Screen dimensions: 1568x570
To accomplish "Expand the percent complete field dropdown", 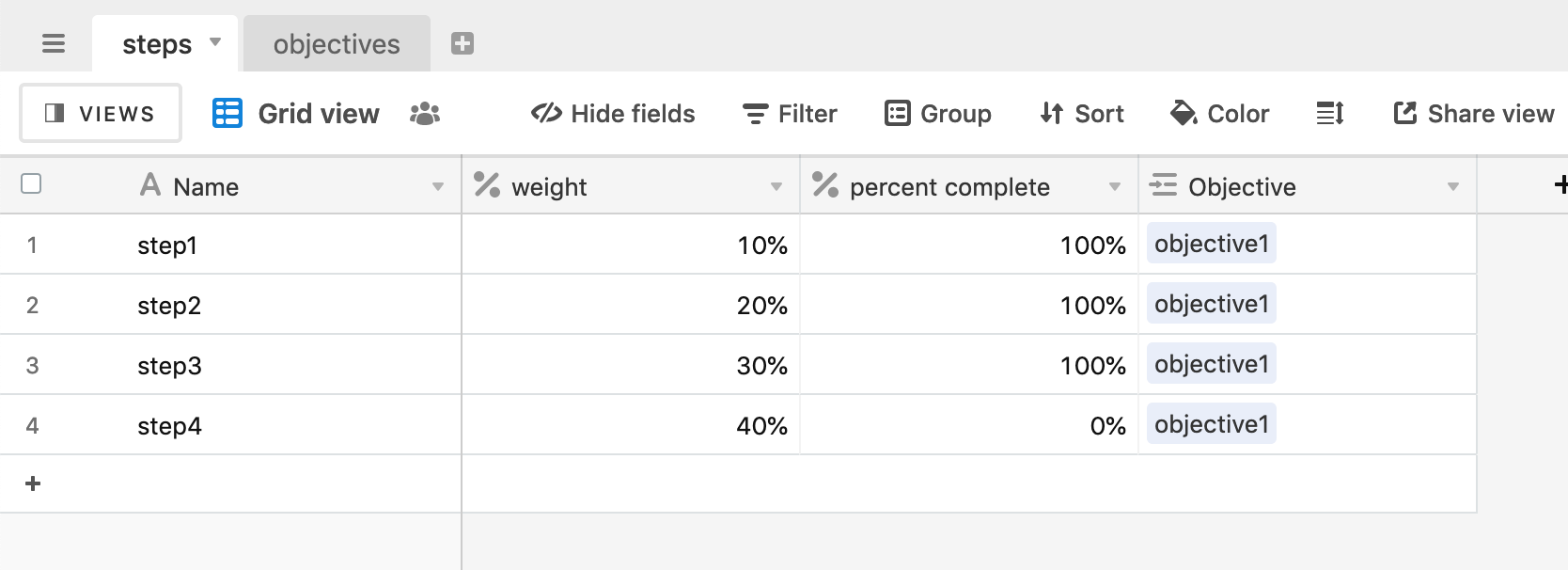I will tap(1115, 187).
